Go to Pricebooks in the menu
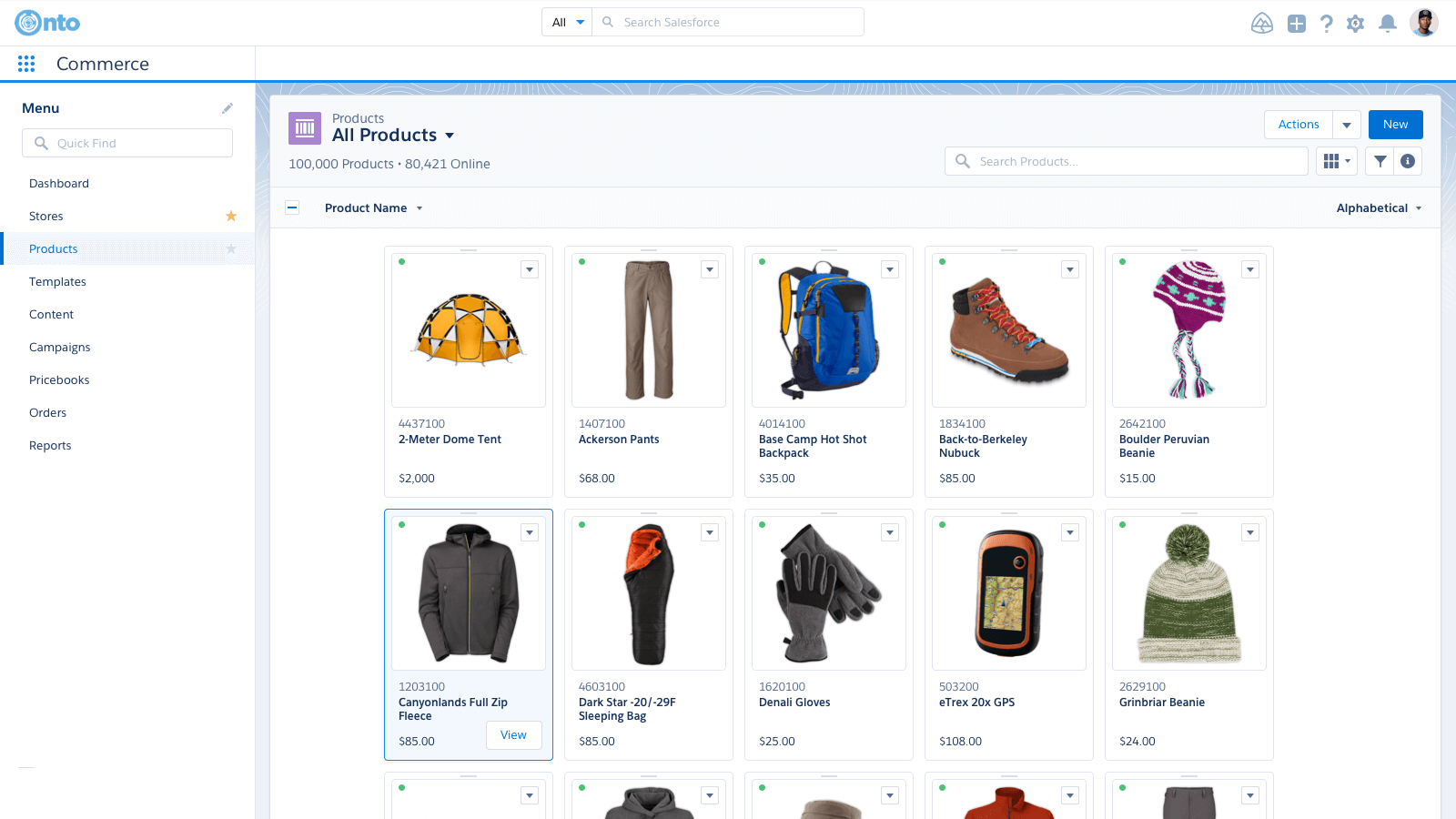 [59, 379]
